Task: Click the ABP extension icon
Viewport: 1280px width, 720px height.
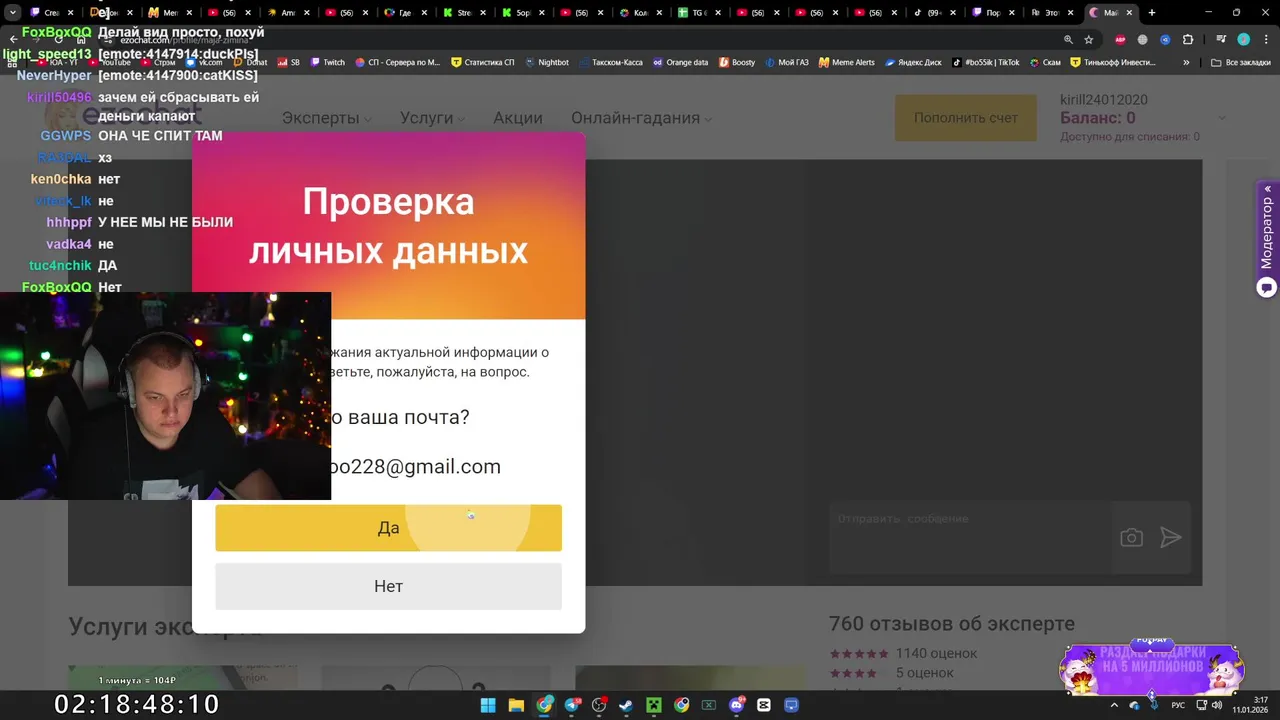Action: 1121,40
